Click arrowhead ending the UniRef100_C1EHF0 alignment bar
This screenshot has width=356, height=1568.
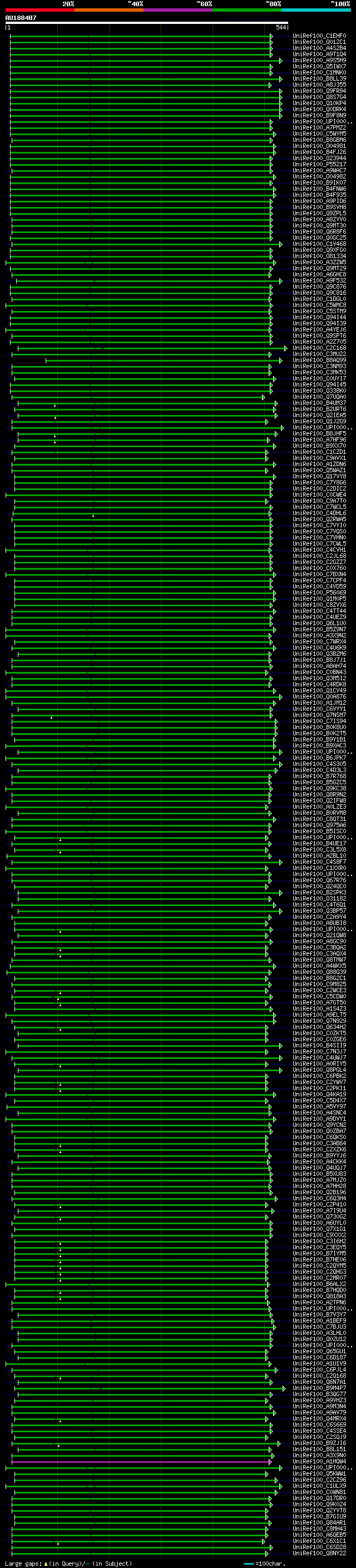[271, 36]
